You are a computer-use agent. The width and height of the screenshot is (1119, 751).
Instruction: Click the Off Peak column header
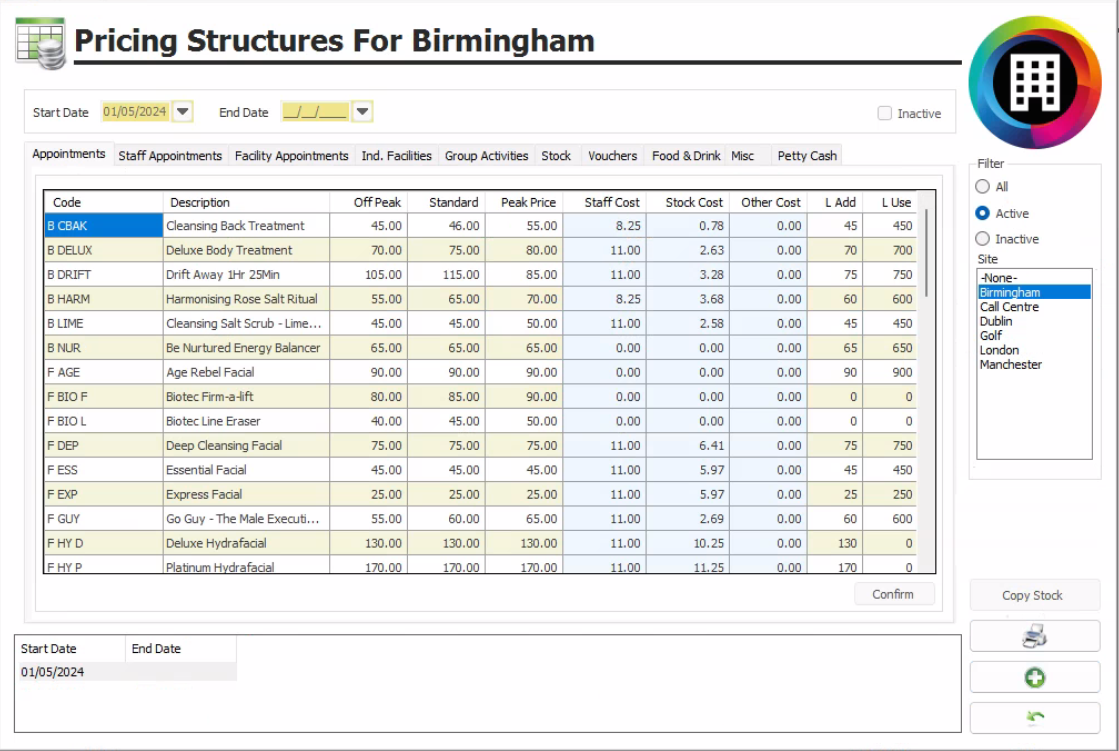point(369,202)
